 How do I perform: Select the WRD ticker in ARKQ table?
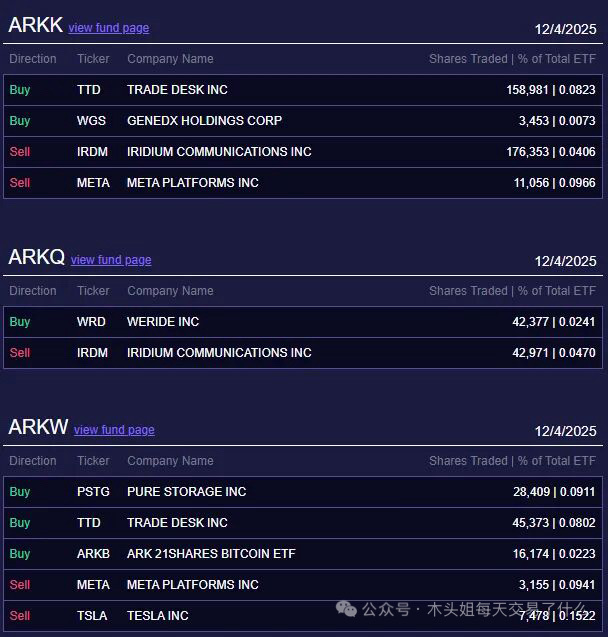pyautogui.click(x=91, y=322)
